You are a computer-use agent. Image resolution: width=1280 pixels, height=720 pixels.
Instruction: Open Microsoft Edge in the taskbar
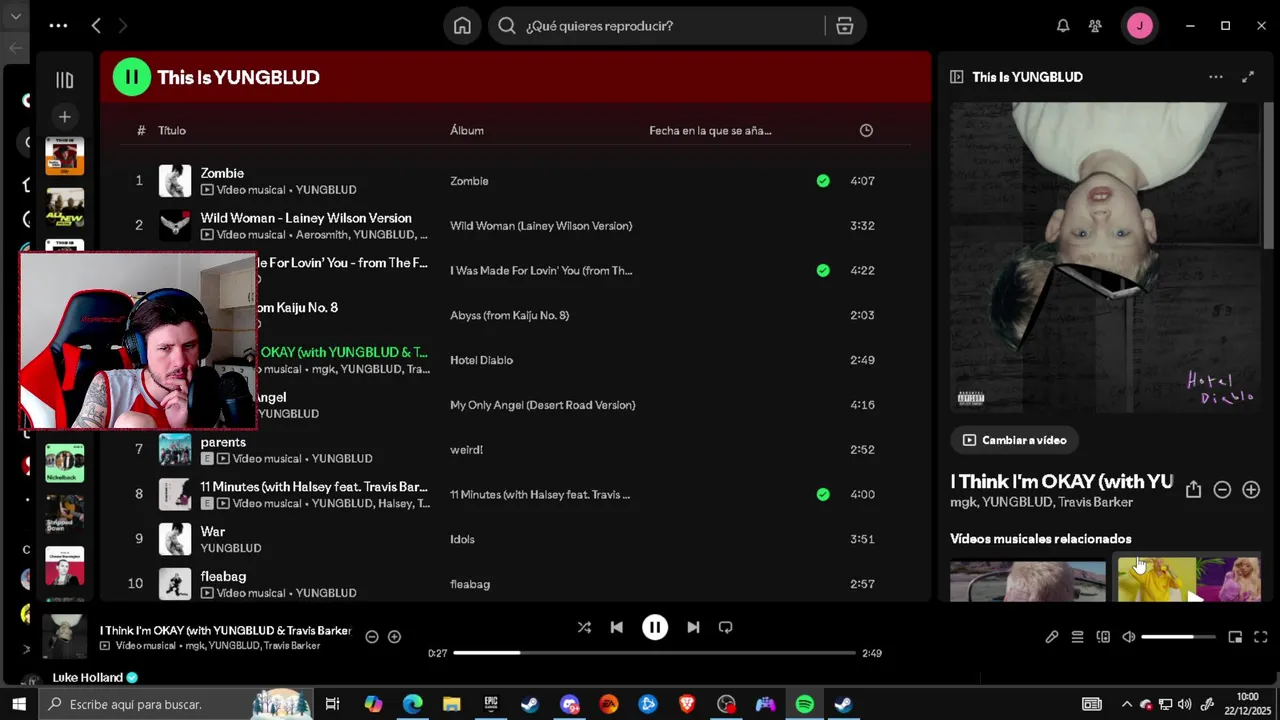(x=412, y=704)
